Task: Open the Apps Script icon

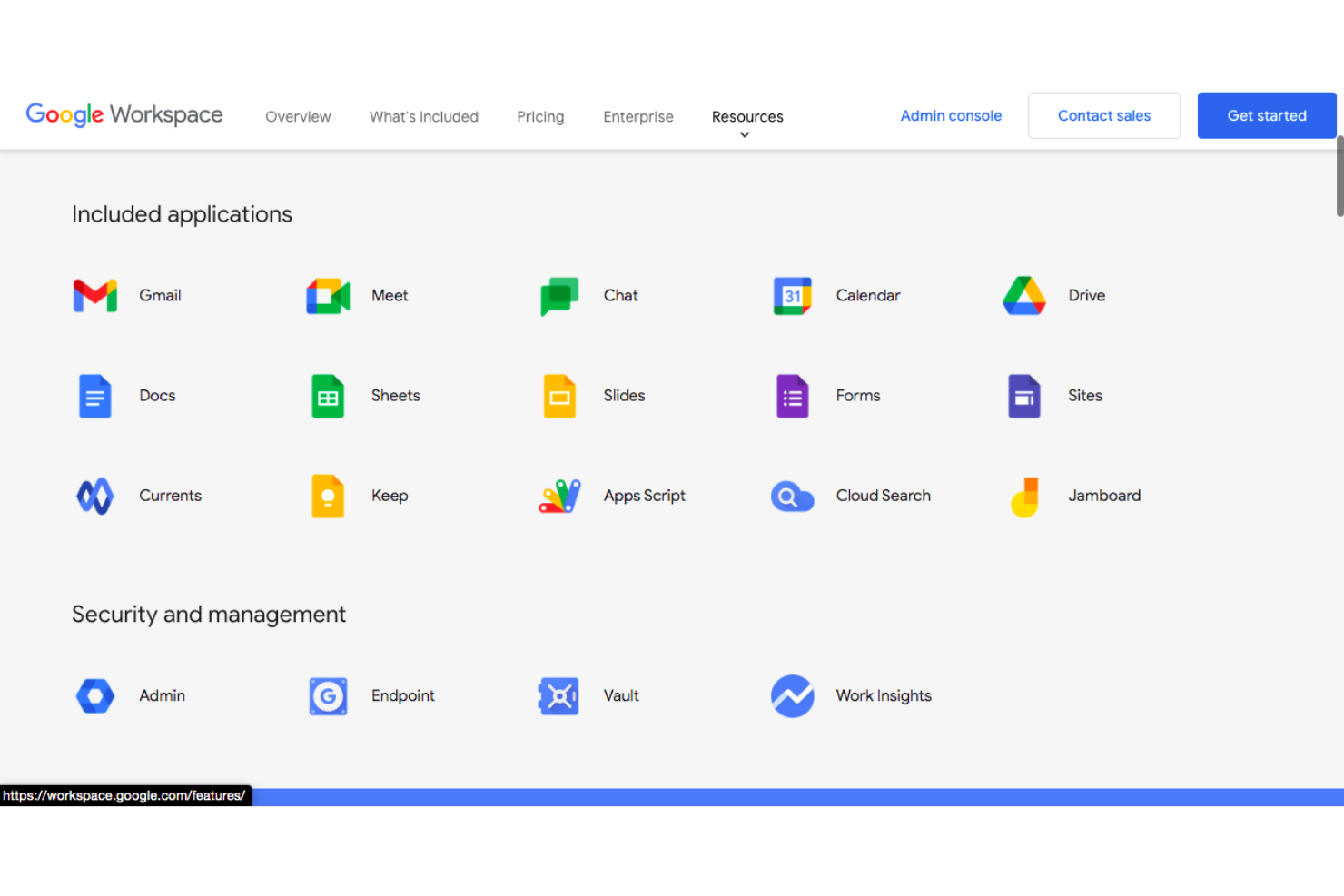Action: click(x=559, y=496)
